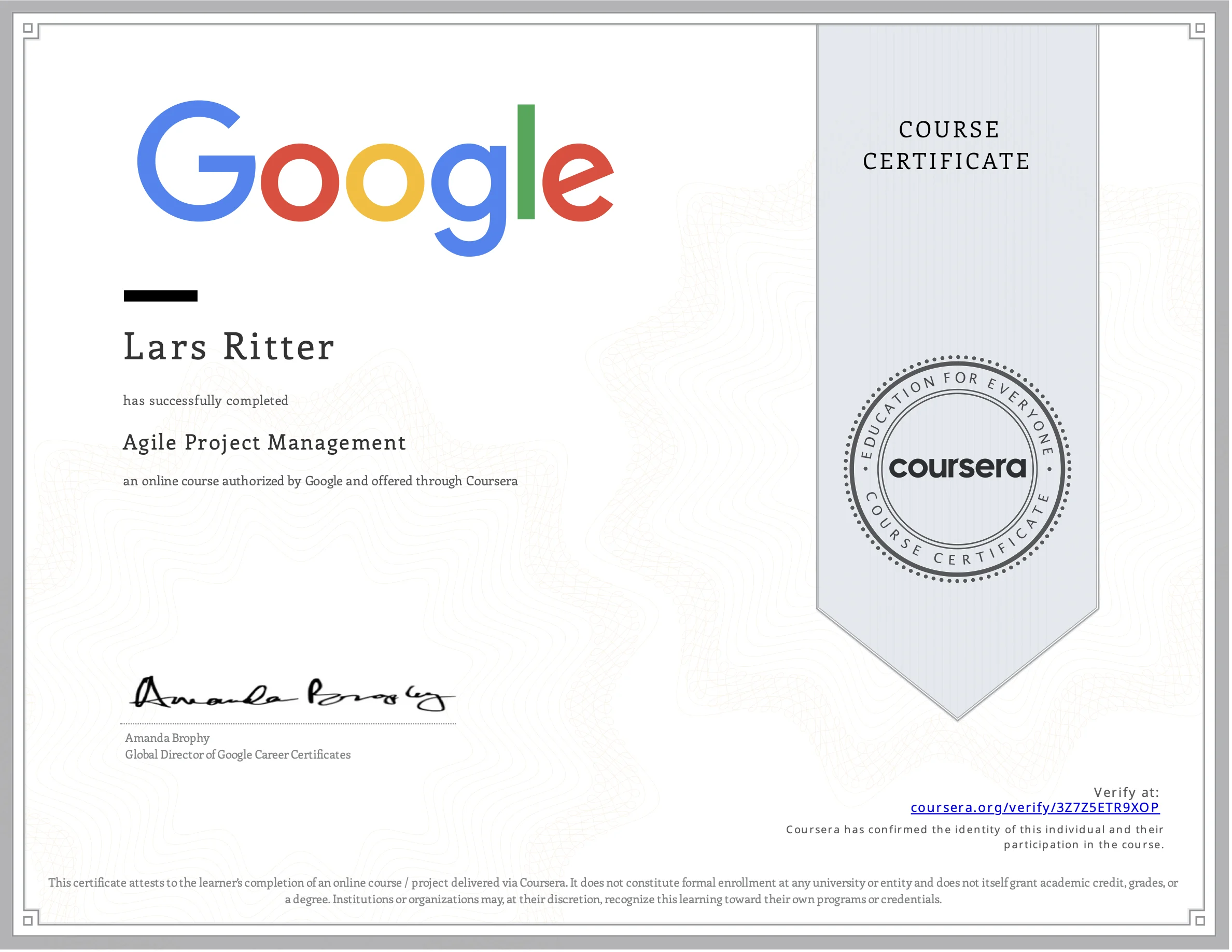Select the coursera wordmark inside the seal

(959, 468)
